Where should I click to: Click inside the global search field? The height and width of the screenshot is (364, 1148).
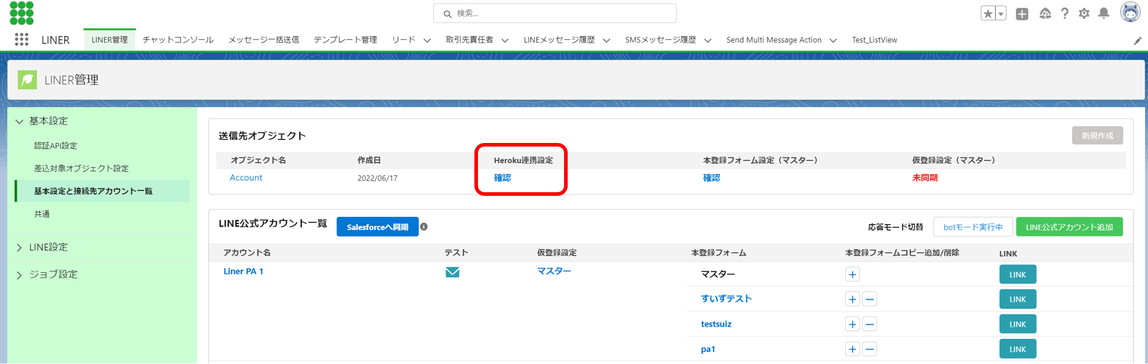pos(554,13)
